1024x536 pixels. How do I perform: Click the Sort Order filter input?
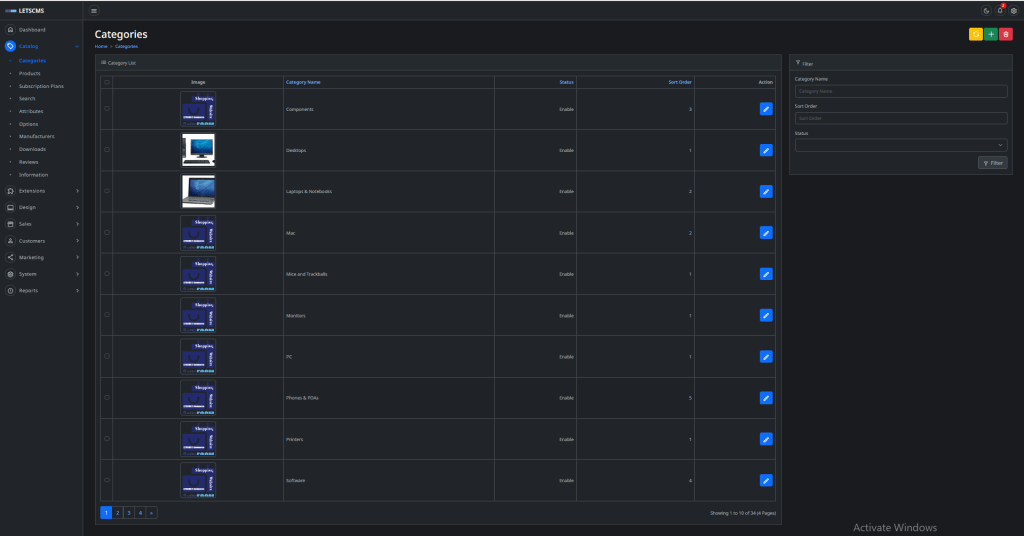[901, 118]
